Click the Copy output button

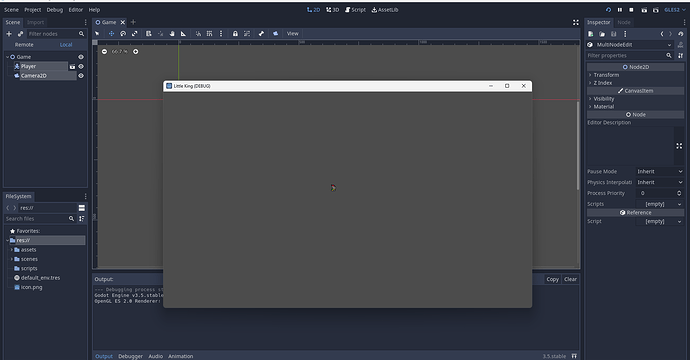[552, 279]
